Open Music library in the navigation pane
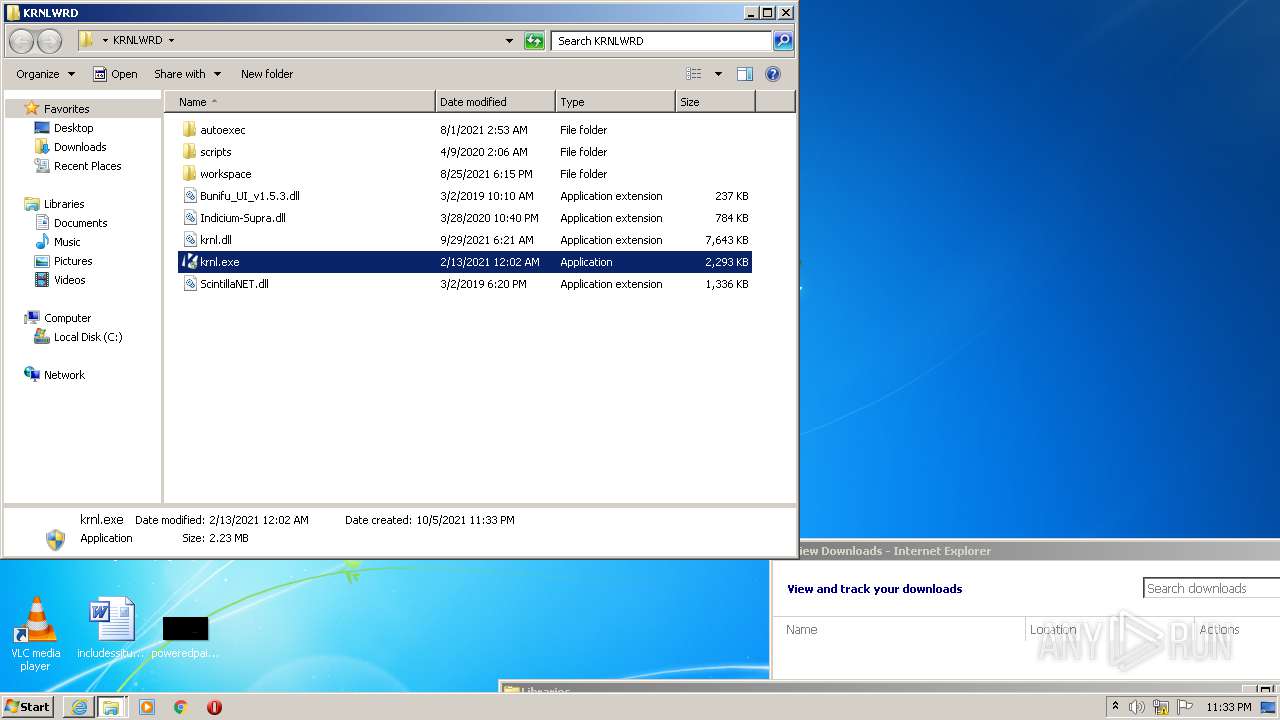This screenshot has height=720, width=1280. [x=67, y=242]
